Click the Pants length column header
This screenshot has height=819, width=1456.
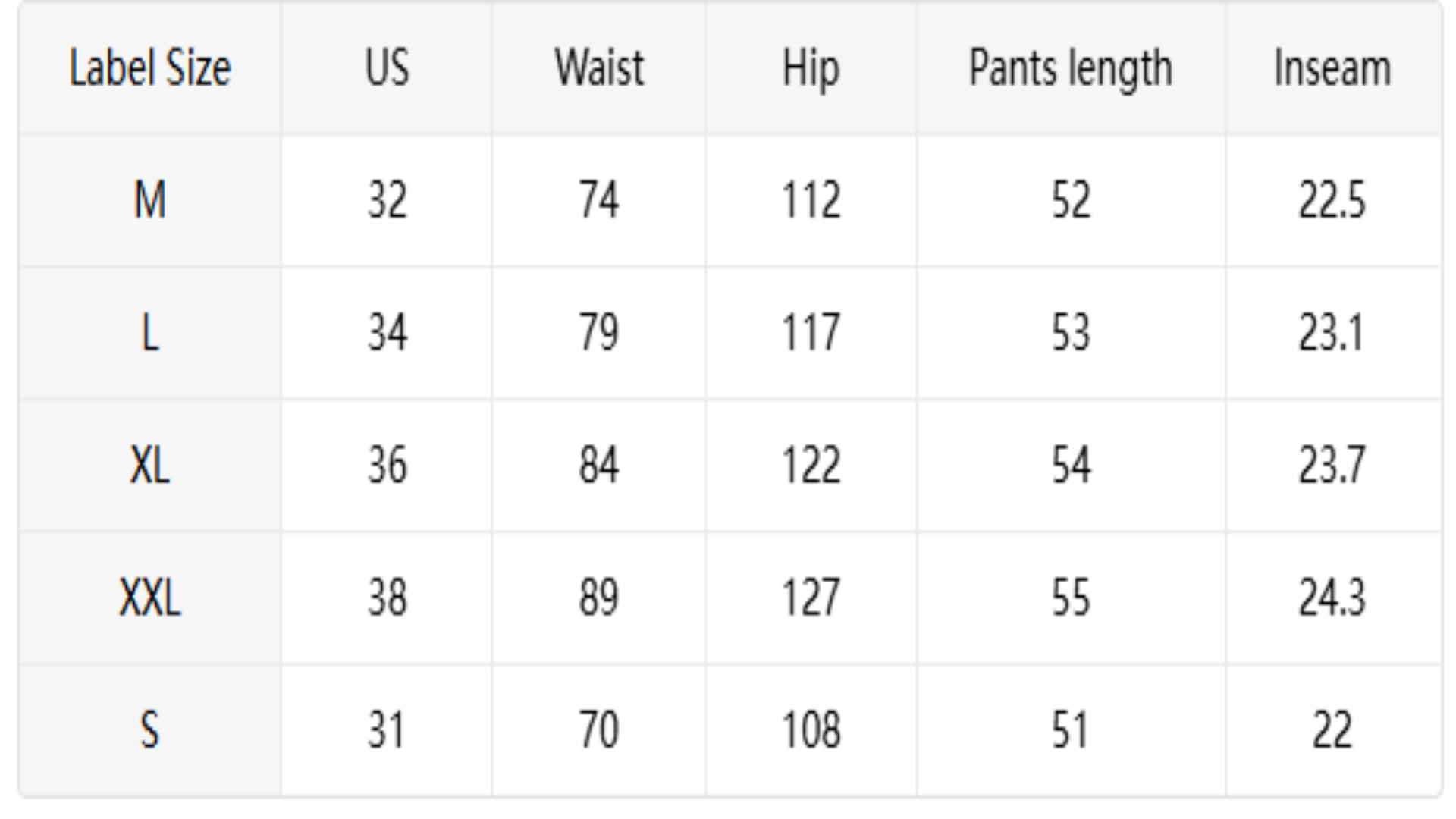pyautogui.click(x=1072, y=68)
